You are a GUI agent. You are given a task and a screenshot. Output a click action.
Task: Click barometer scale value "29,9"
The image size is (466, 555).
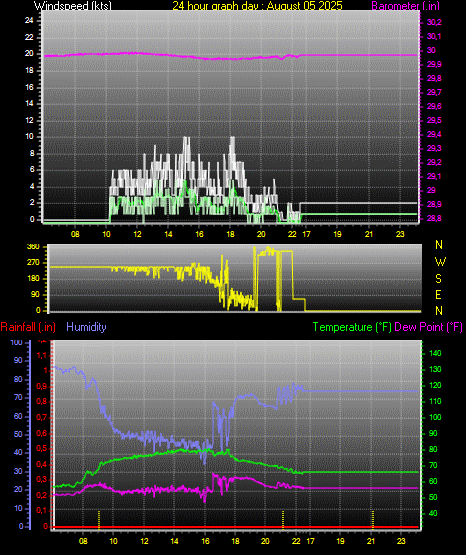click(x=434, y=64)
